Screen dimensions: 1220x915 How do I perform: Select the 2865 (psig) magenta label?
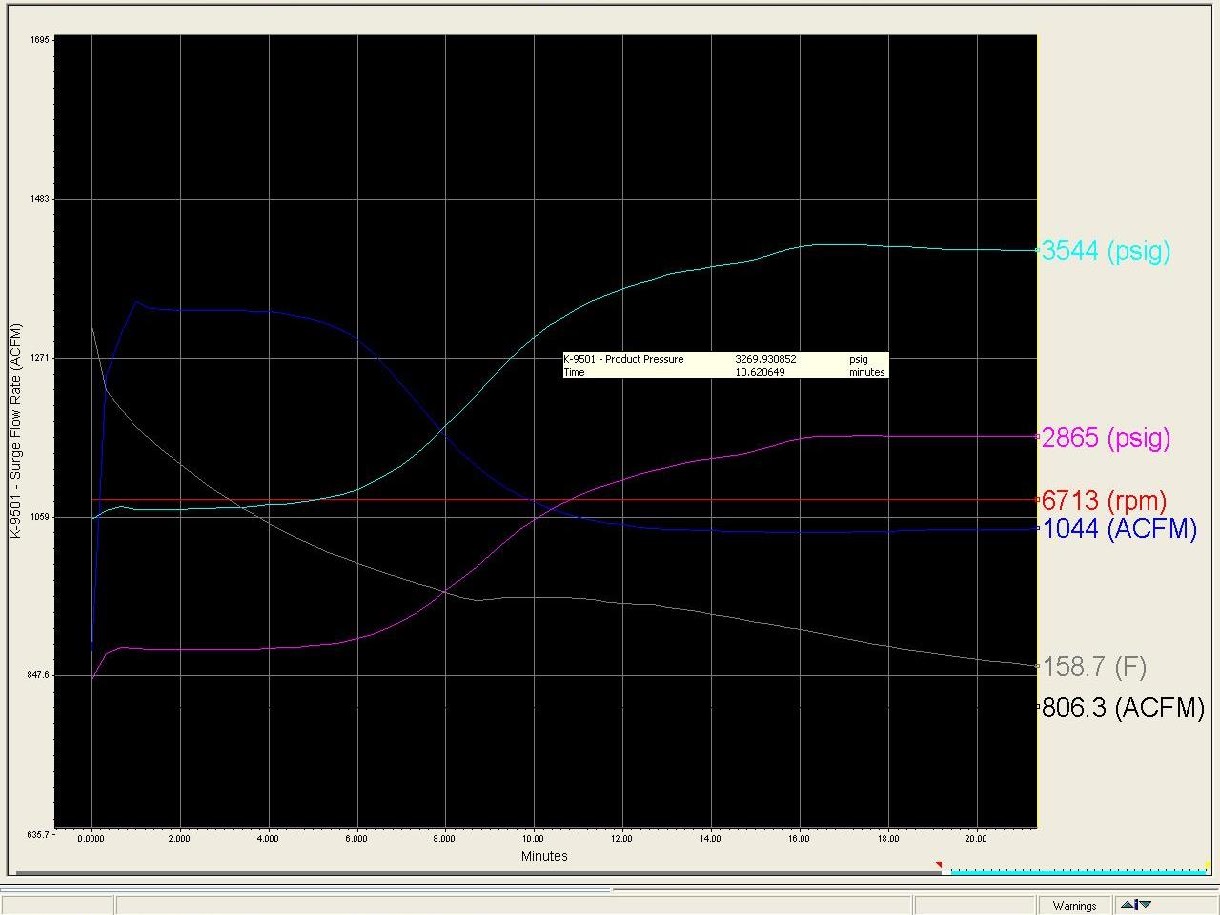1105,438
